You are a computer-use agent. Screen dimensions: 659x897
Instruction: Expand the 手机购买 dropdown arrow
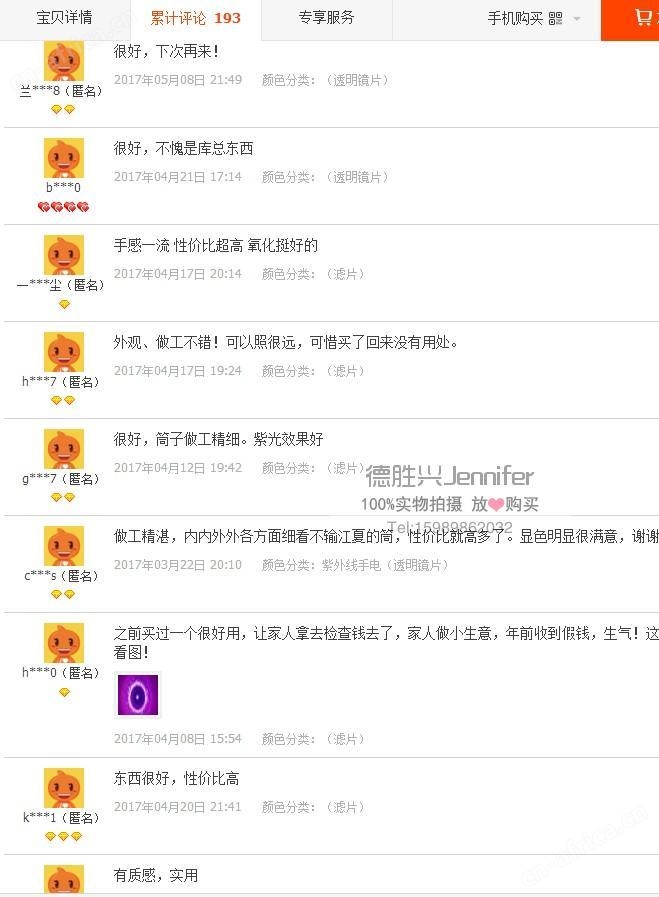[577, 19]
